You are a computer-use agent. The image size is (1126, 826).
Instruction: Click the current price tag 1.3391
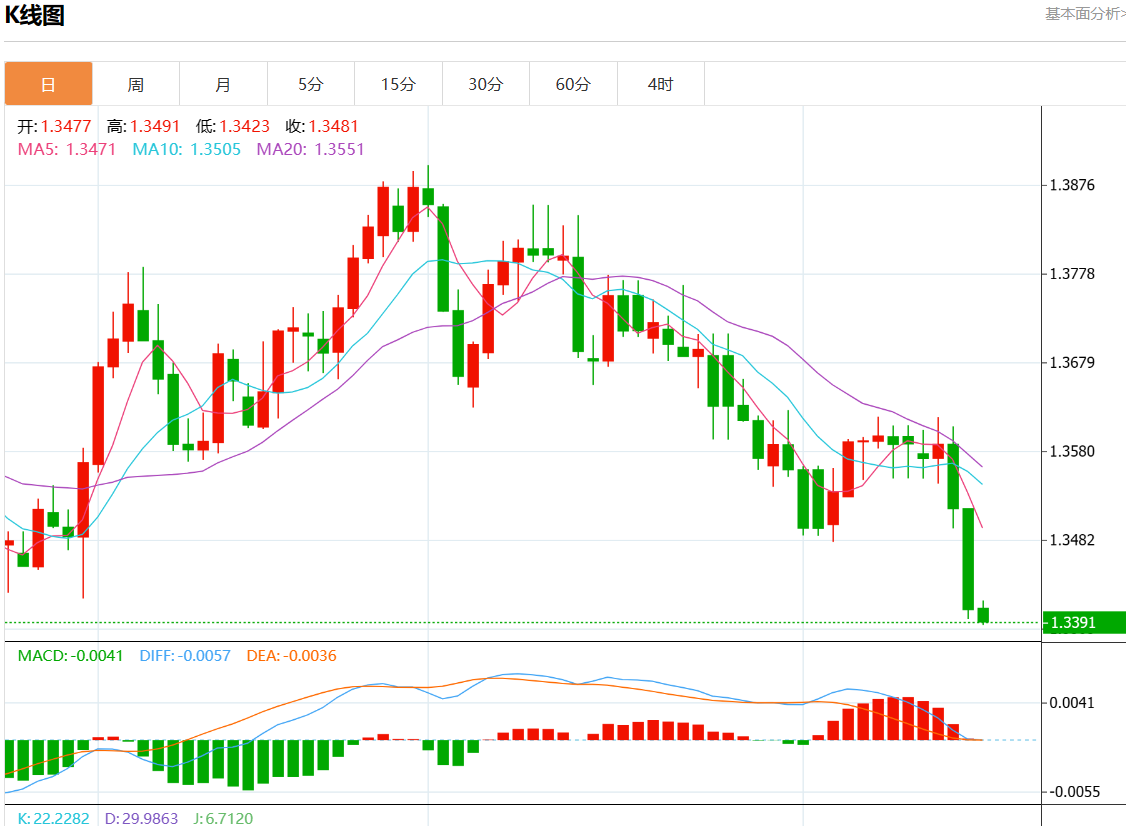[x=1084, y=623]
